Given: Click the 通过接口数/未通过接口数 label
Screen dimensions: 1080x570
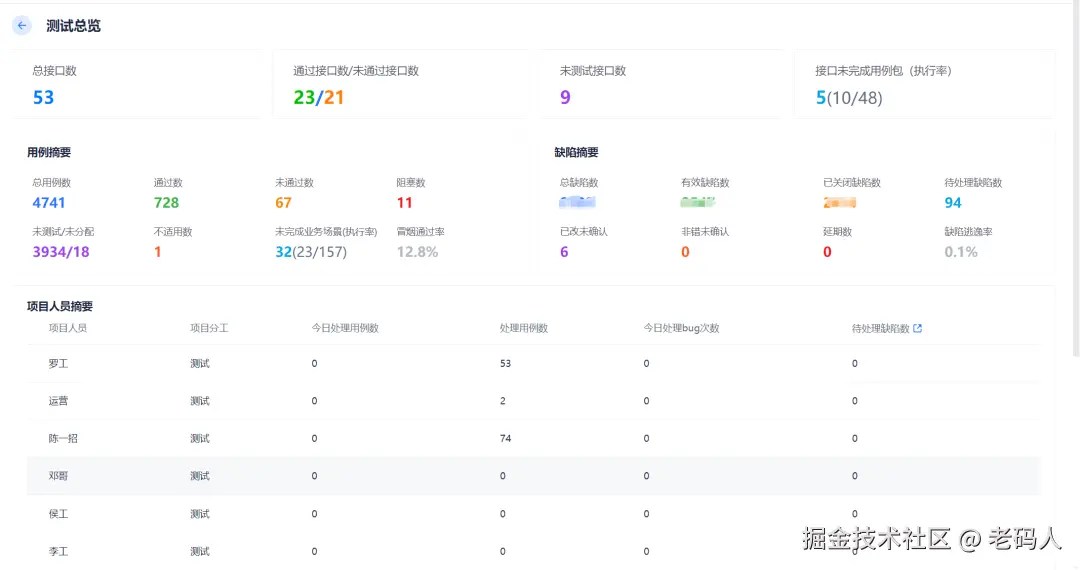Looking at the screenshot, I should pos(356,71).
